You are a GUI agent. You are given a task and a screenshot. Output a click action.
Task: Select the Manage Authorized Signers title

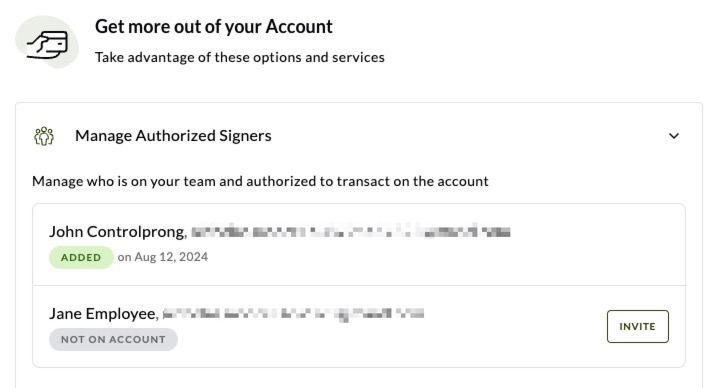[173, 136]
